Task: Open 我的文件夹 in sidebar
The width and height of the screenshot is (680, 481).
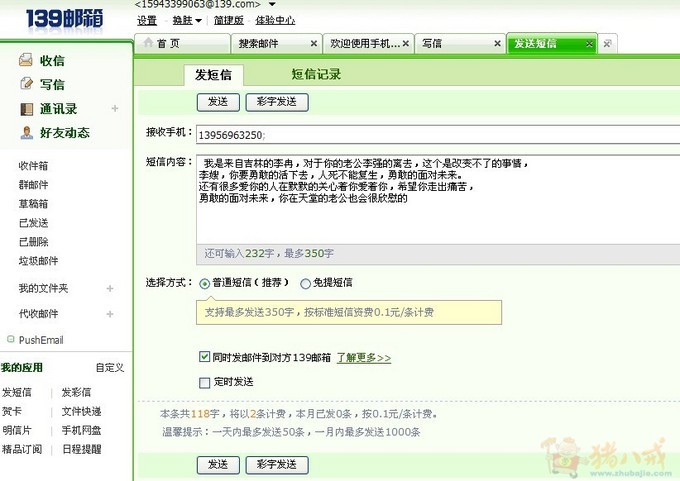Action: (x=43, y=288)
